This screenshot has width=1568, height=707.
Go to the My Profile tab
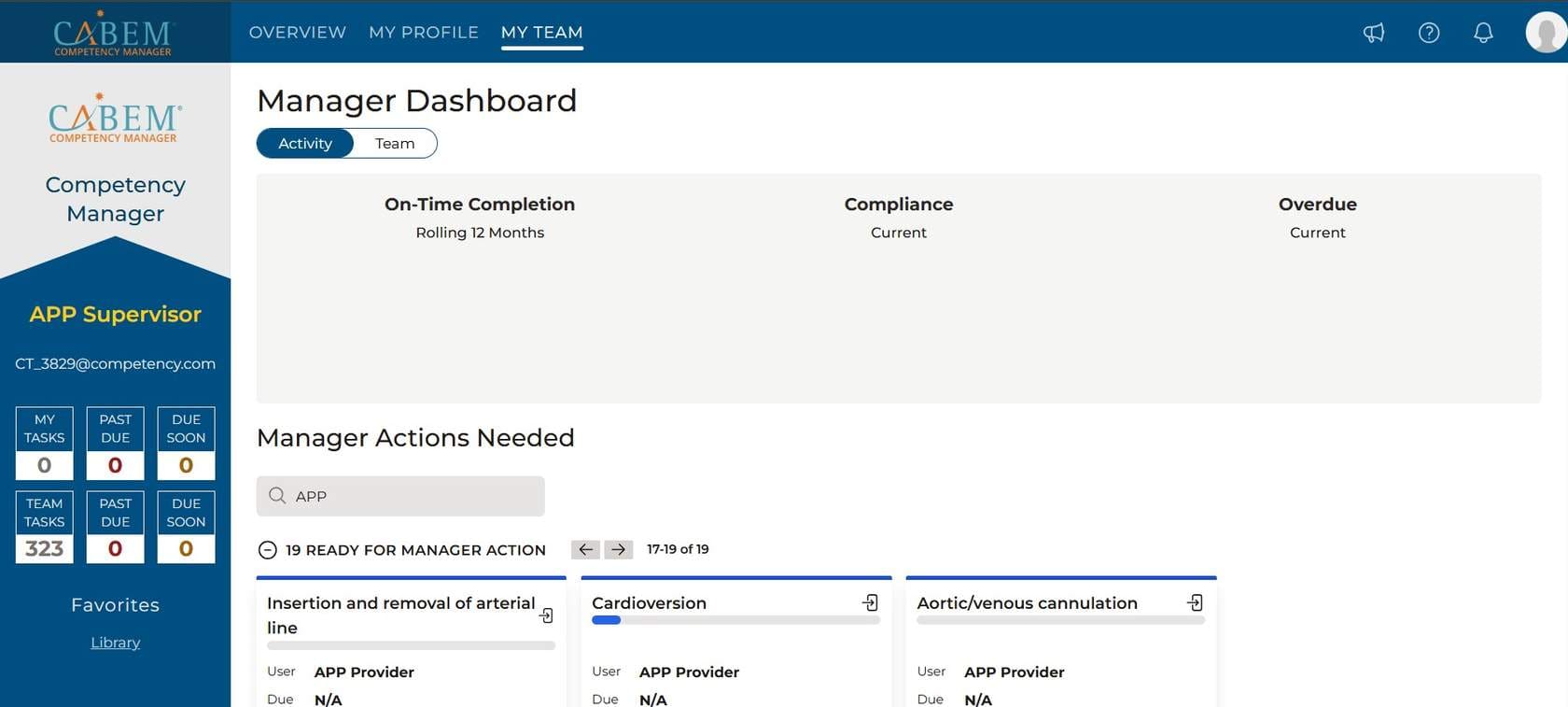point(423,32)
